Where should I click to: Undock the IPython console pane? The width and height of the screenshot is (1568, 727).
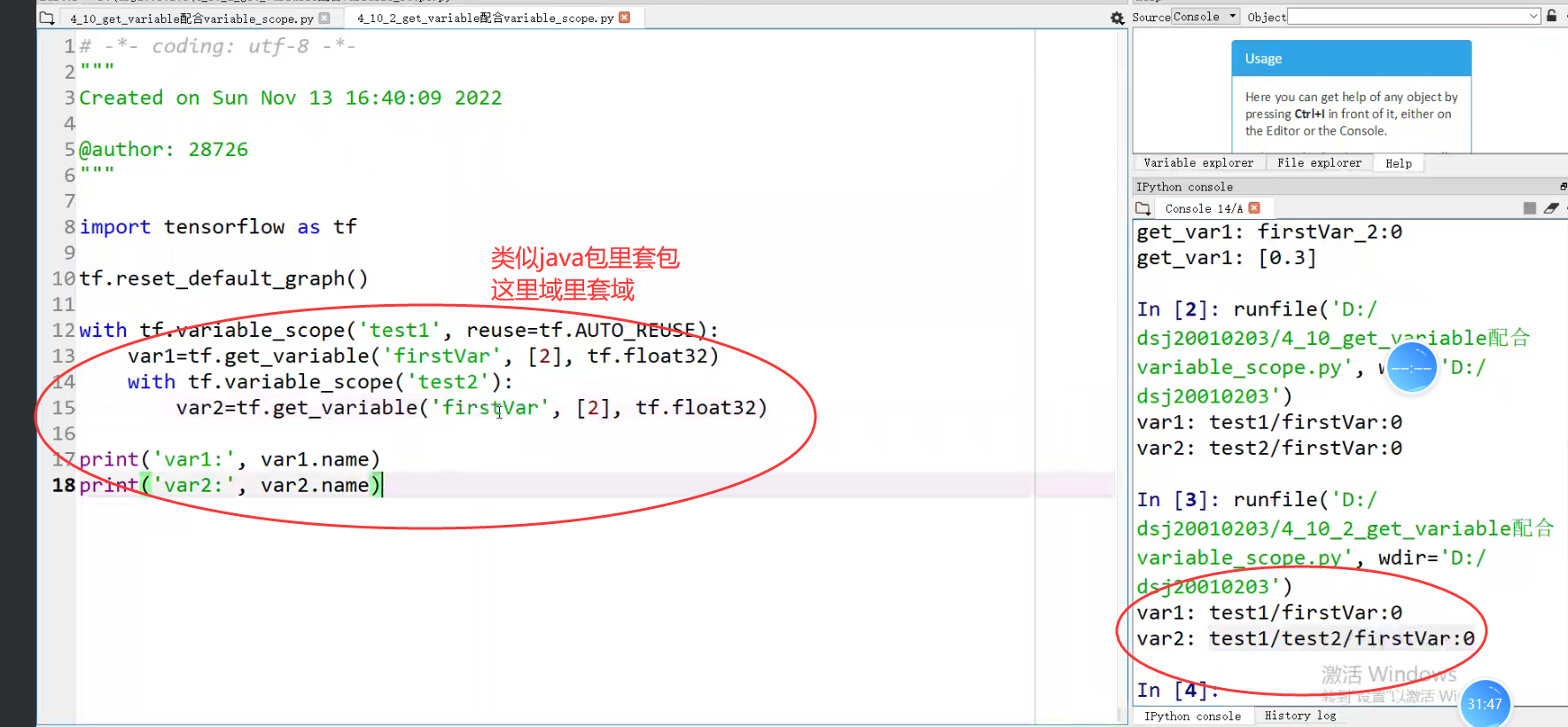click(x=1563, y=186)
